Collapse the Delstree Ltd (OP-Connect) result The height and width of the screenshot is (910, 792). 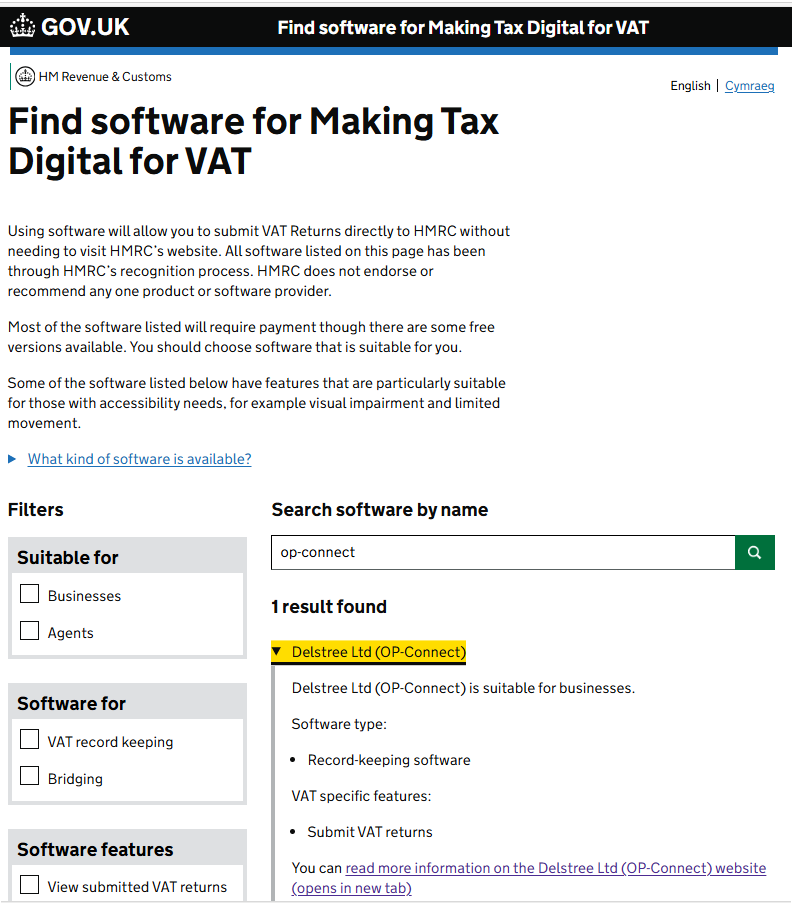coord(368,652)
